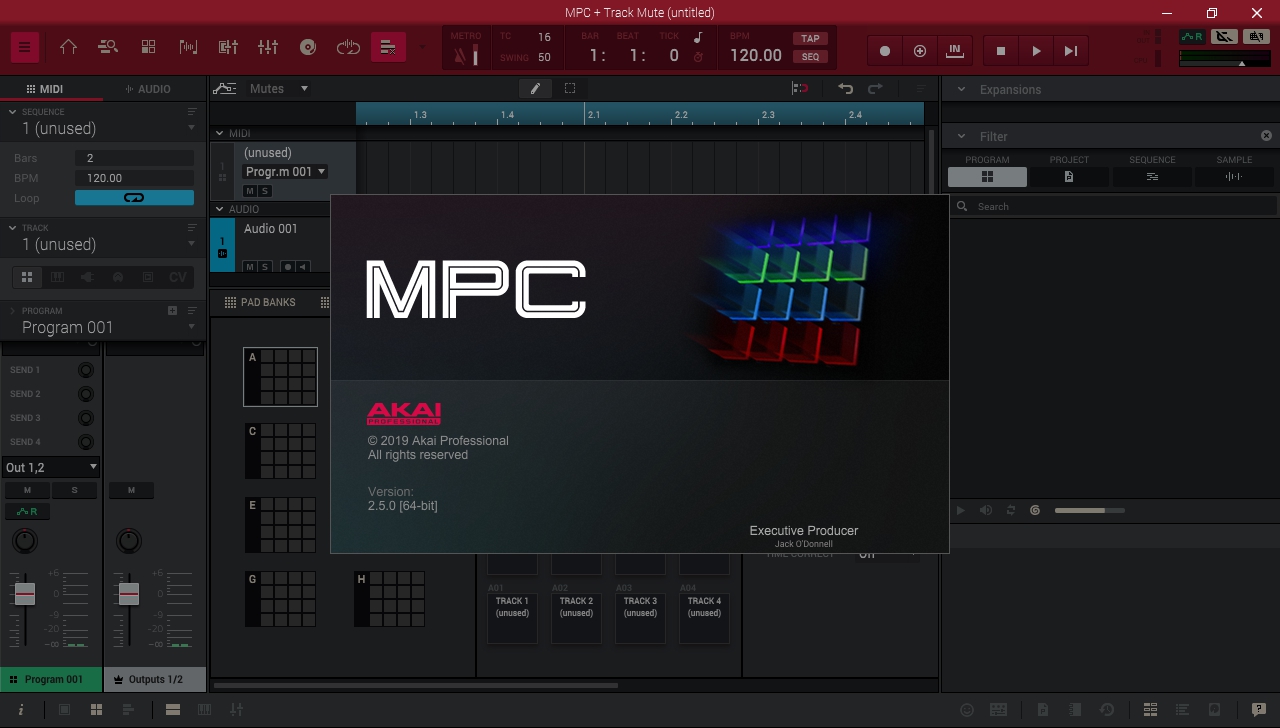Image resolution: width=1280 pixels, height=728 pixels.
Task: Open the Out 1,2 output dropdown
Action: click(51, 467)
